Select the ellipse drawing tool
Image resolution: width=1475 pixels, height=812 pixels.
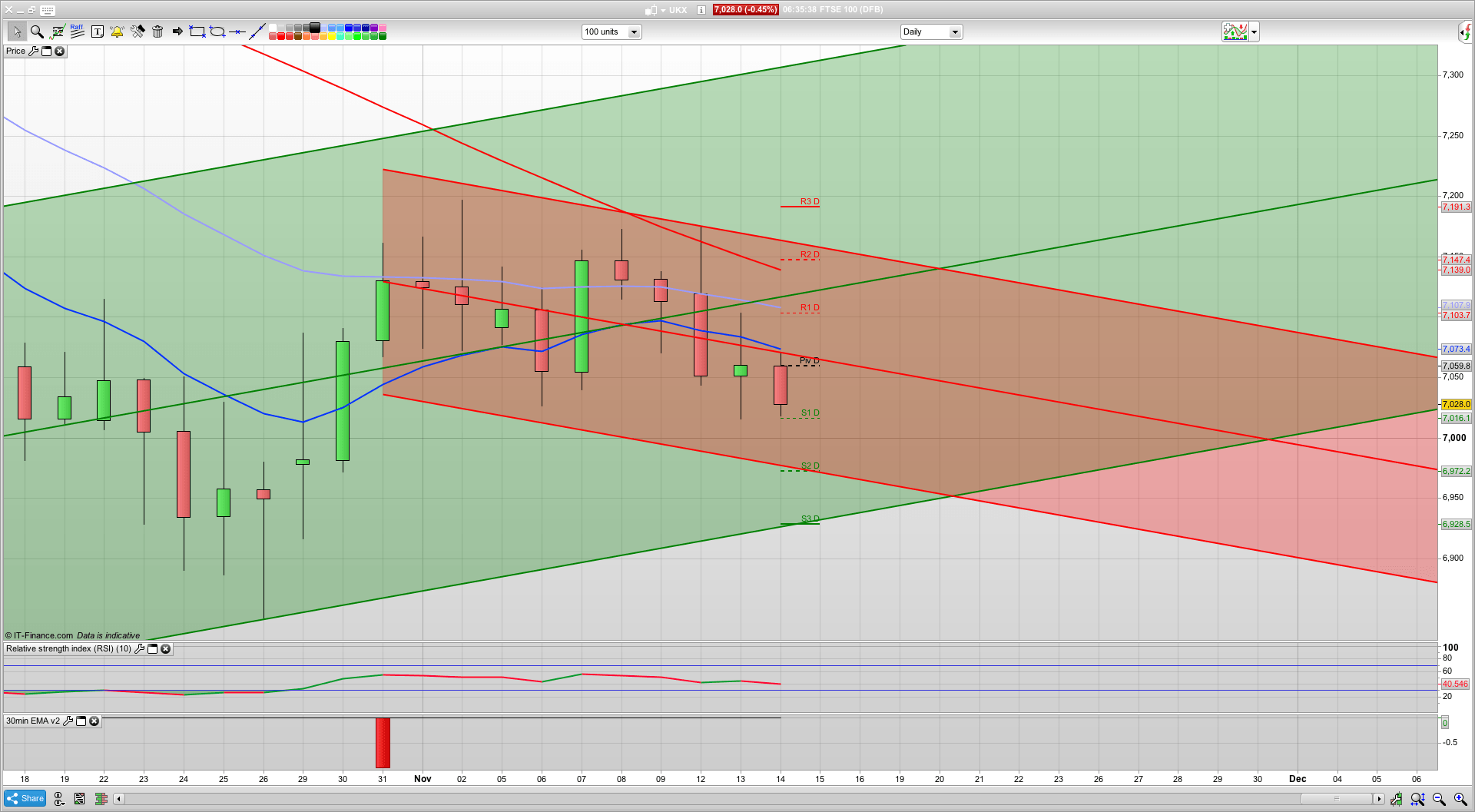pyautogui.click(x=217, y=31)
